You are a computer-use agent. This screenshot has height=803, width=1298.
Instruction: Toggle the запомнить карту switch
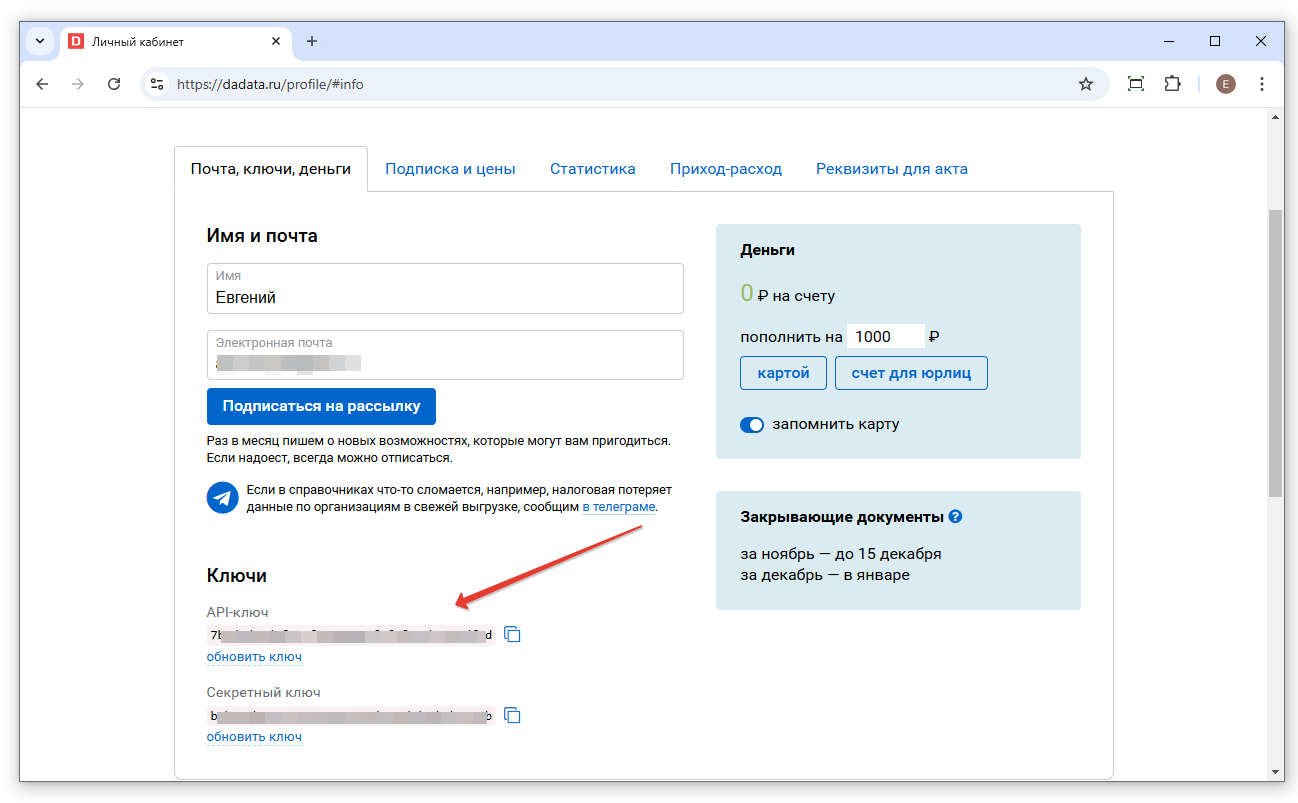(x=752, y=424)
